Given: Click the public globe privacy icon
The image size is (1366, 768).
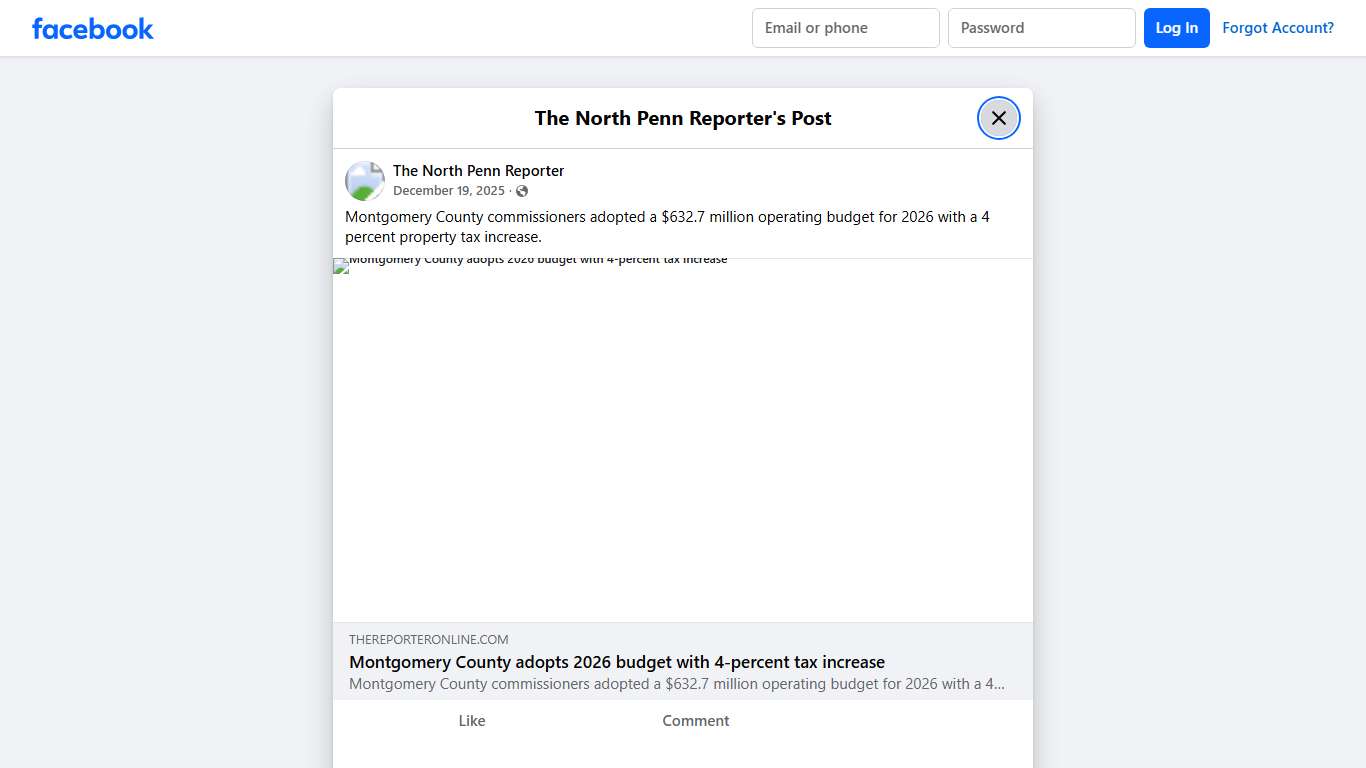Looking at the screenshot, I should click(x=522, y=191).
